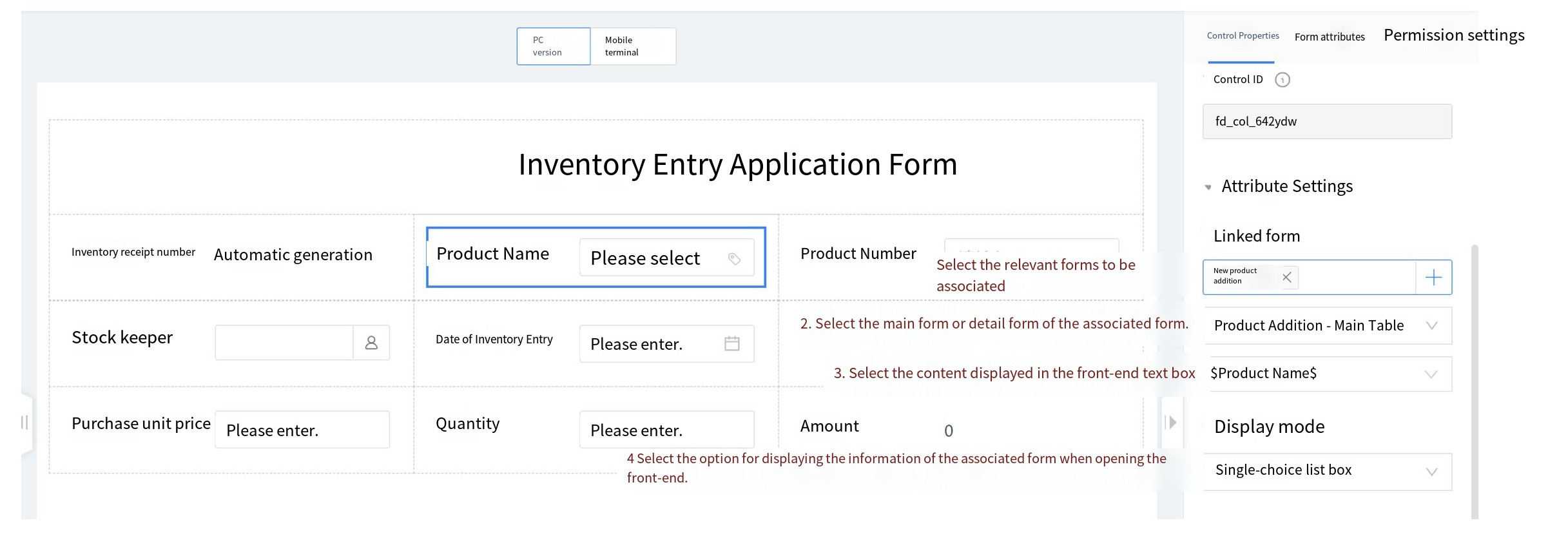The height and width of the screenshot is (545, 1568).
Task: Collapse the Attribute Settings section
Action: coord(1208,187)
